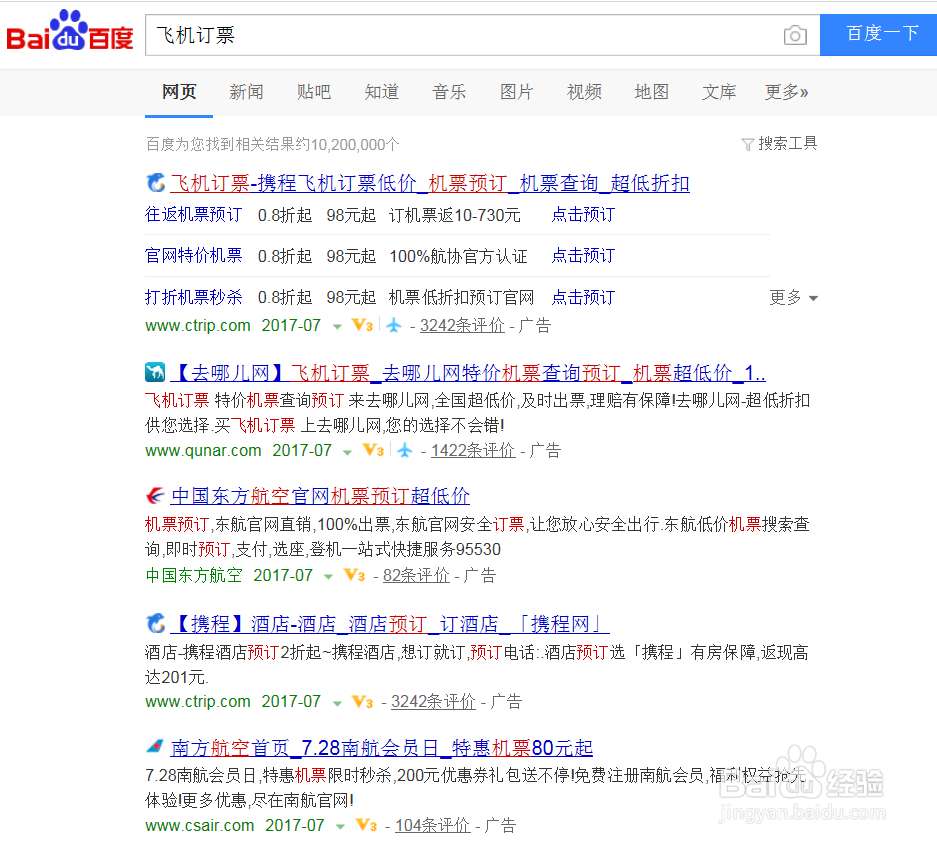Select the 网页 tab
The height and width of the screenshot is (845, 937).
tap(179, 91)
